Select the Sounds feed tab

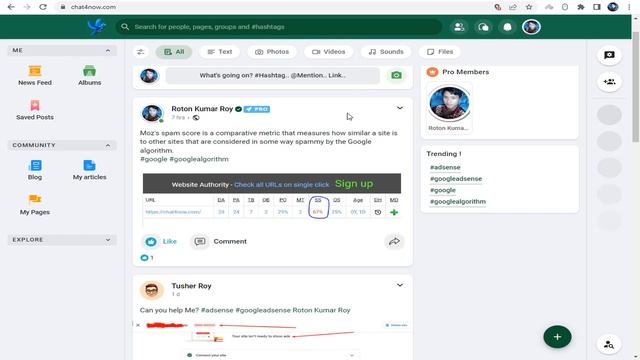tap(386, 52)
